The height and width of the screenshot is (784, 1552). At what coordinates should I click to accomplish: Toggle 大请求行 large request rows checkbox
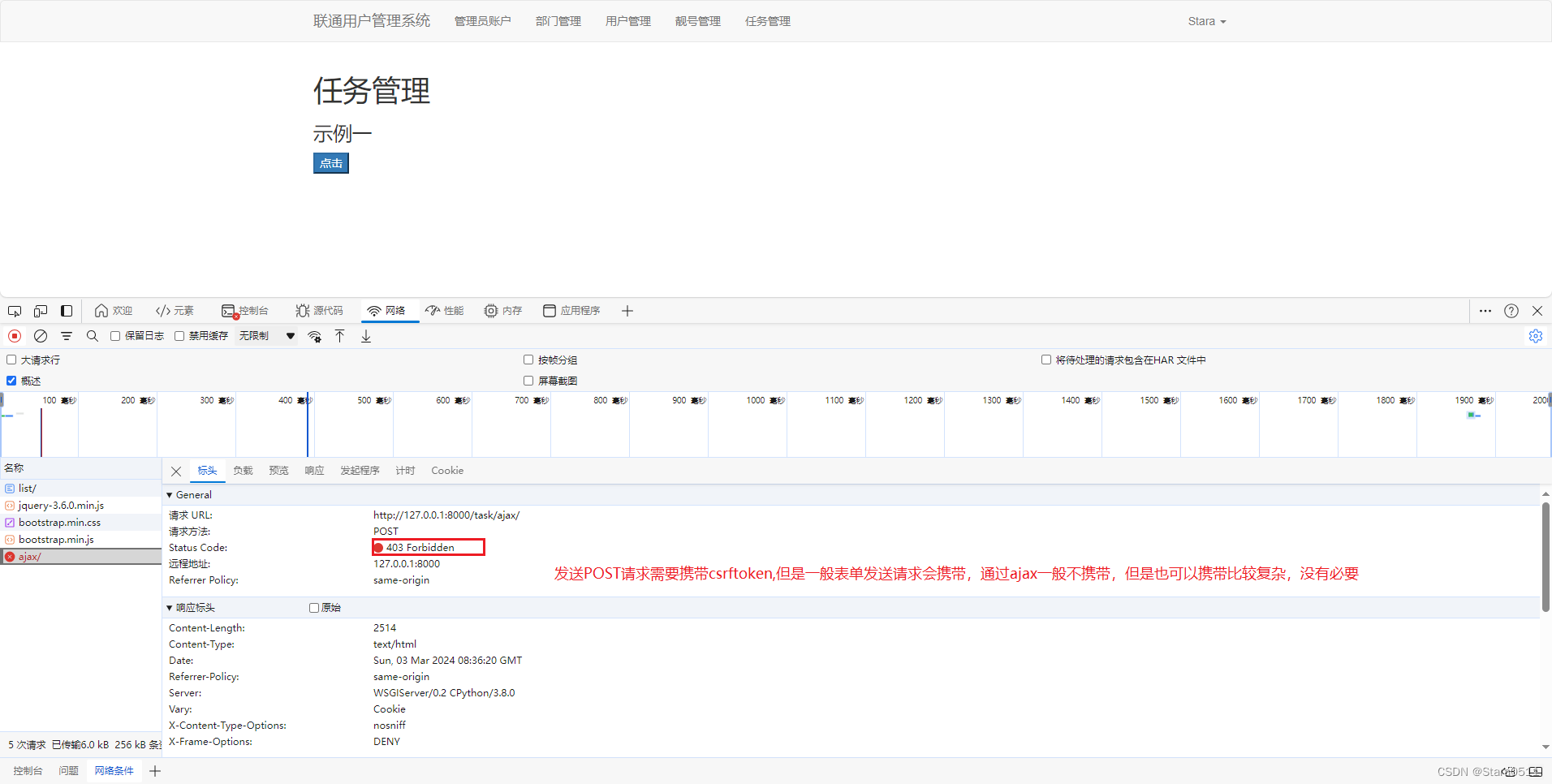coord(11,360)
